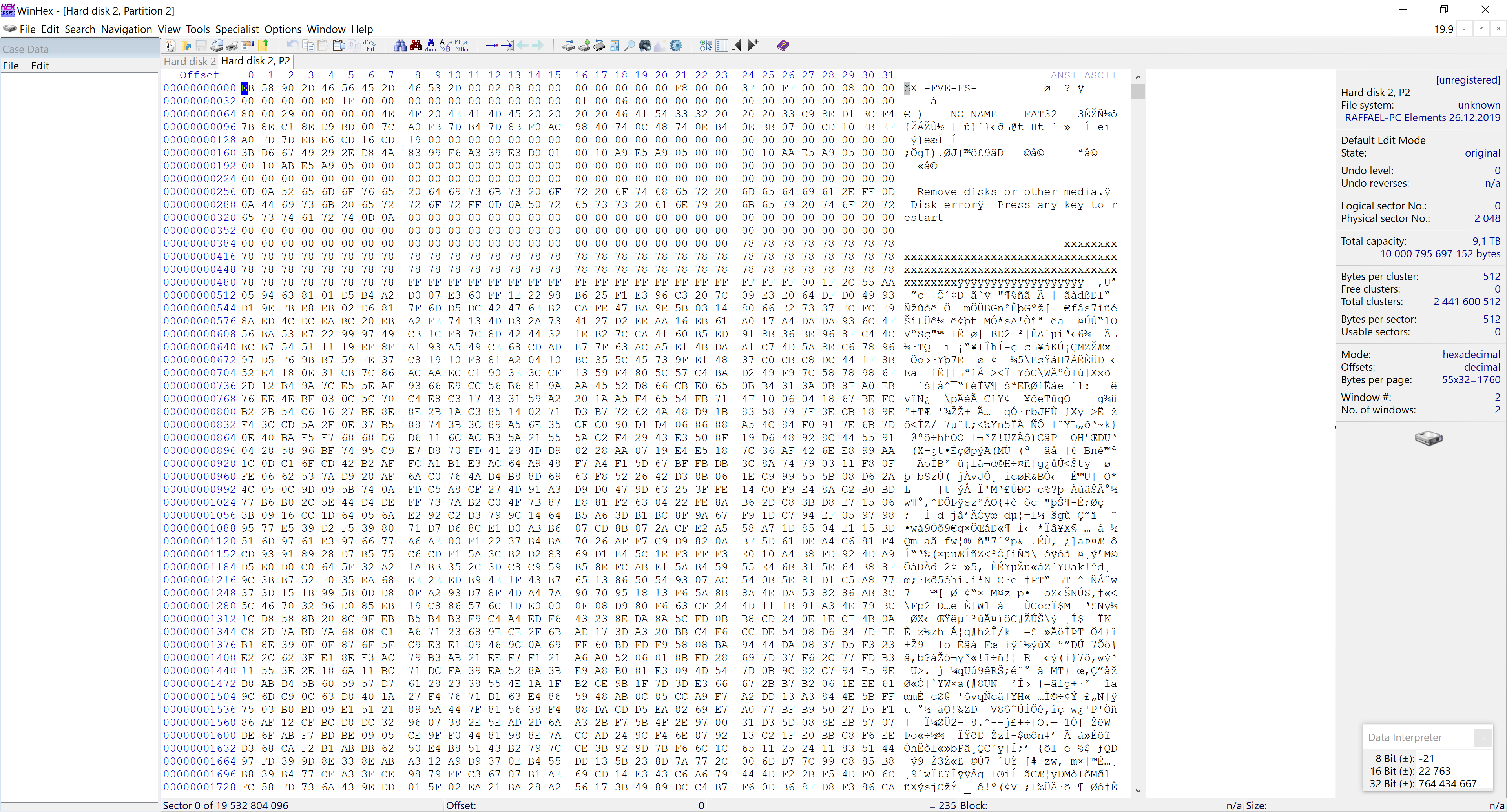
Task: Open the Specialist menu
Action: pyautogui.click(x=236, y=29)
